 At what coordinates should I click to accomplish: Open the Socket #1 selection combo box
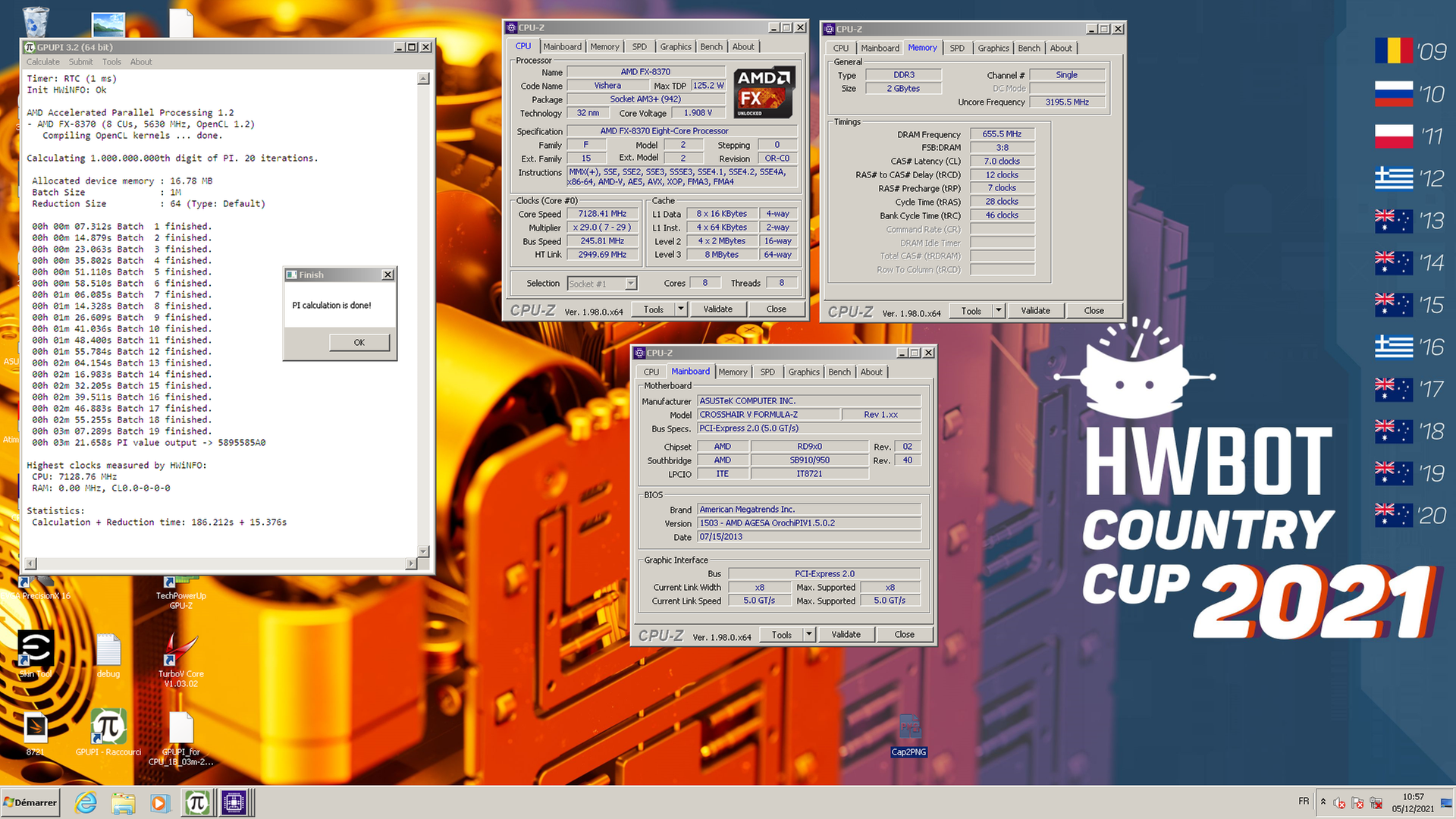(602, 284)
